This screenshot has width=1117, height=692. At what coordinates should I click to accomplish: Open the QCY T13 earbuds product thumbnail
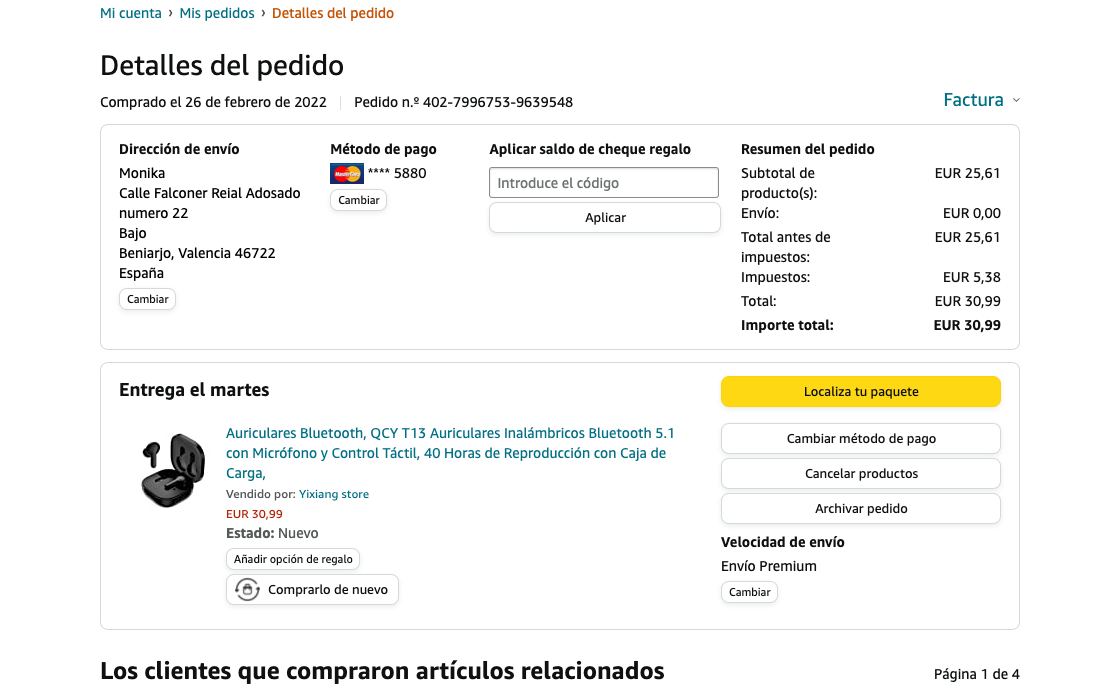click(172, 470)
